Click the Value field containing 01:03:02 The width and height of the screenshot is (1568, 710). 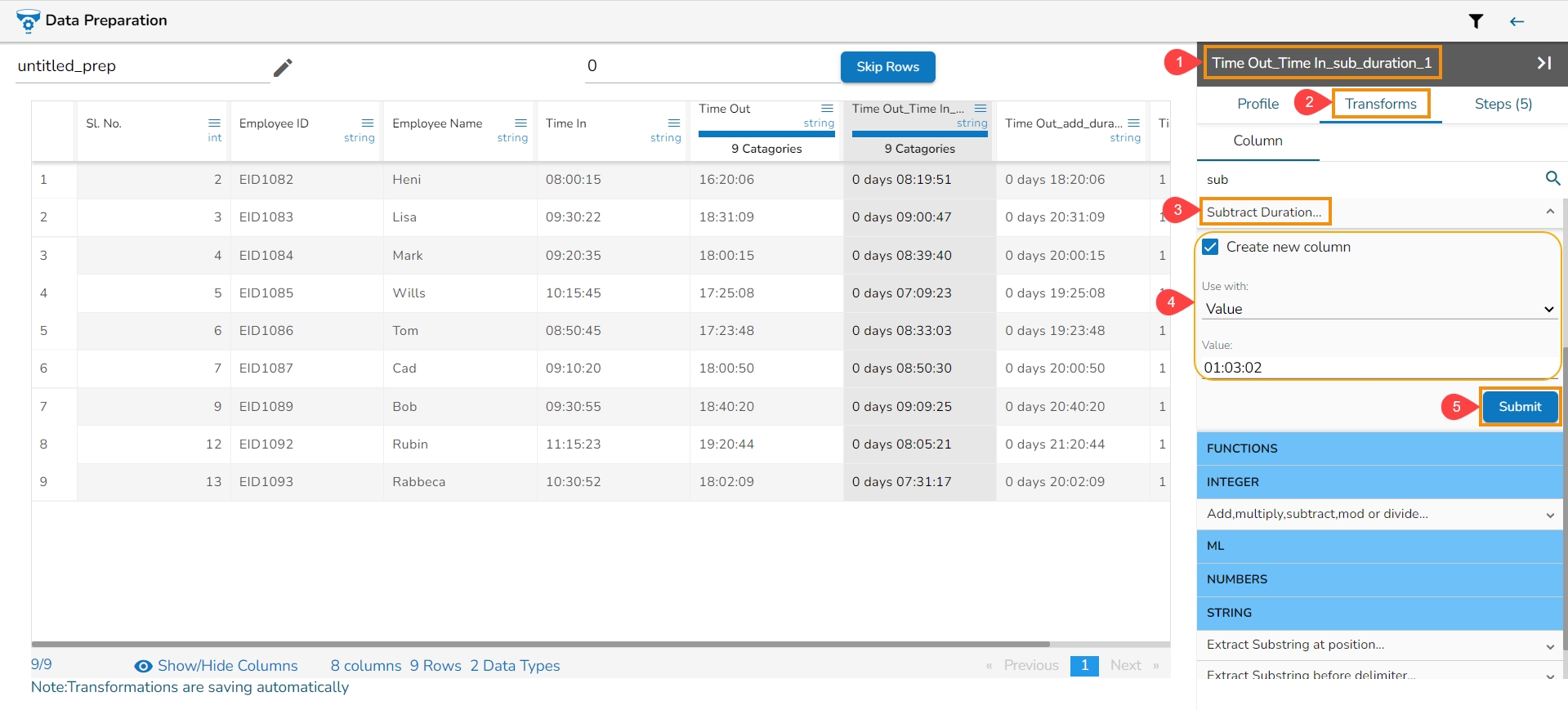pos(1378,368)
